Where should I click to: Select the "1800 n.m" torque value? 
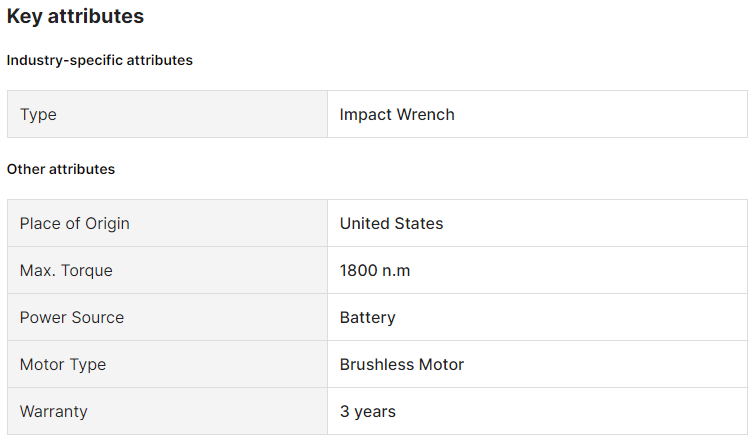click(x=375, y=271)
